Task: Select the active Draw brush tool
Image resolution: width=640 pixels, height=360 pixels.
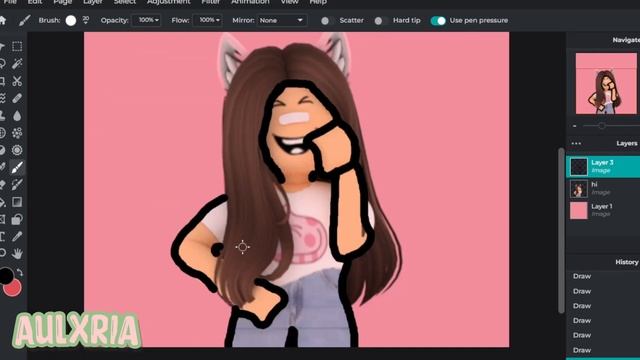Action: [x=17, y=167]
